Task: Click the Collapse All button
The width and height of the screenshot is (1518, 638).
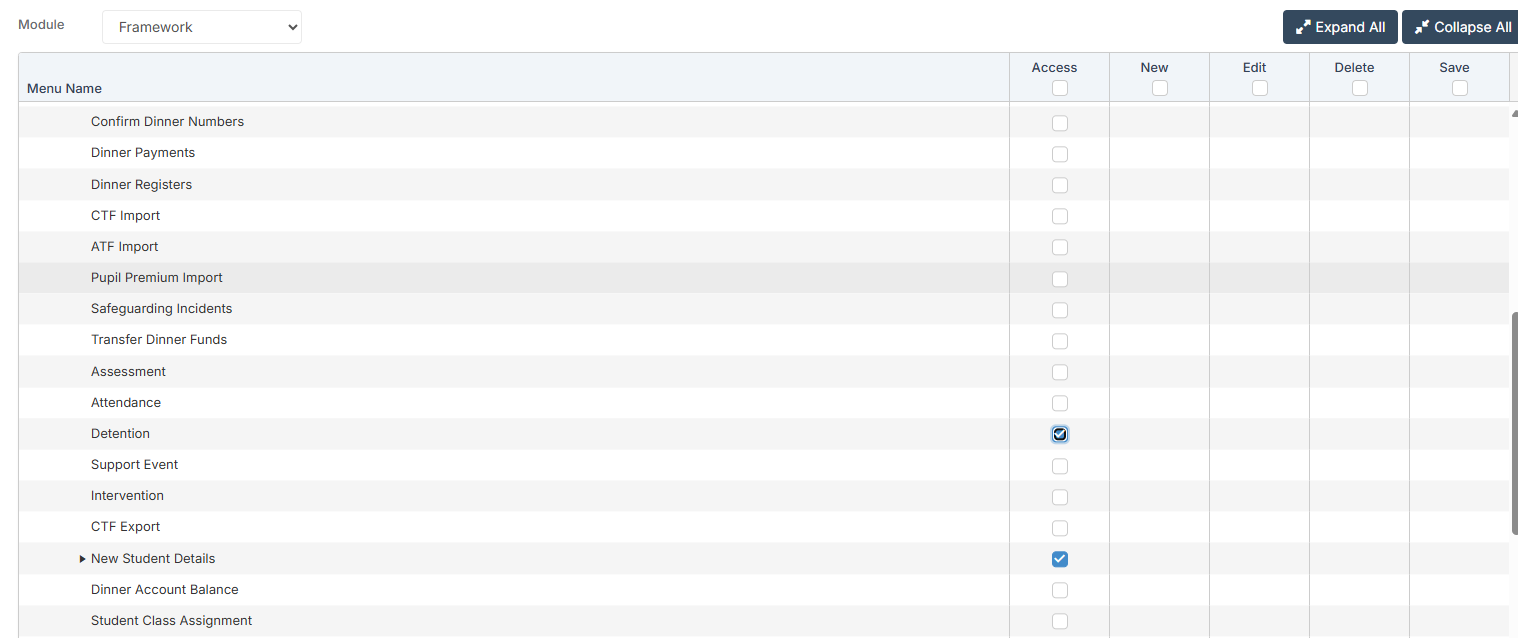Action: 1462,27
